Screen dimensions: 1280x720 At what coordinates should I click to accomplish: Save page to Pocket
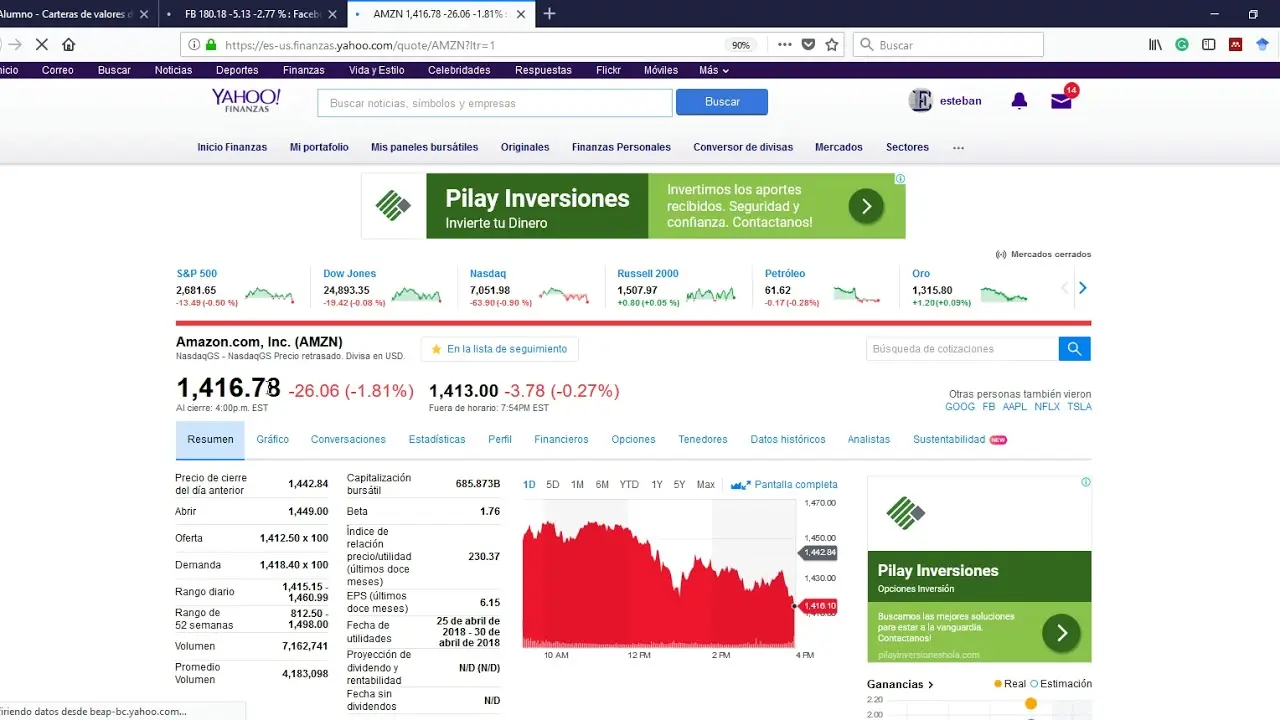pos(808,45)
